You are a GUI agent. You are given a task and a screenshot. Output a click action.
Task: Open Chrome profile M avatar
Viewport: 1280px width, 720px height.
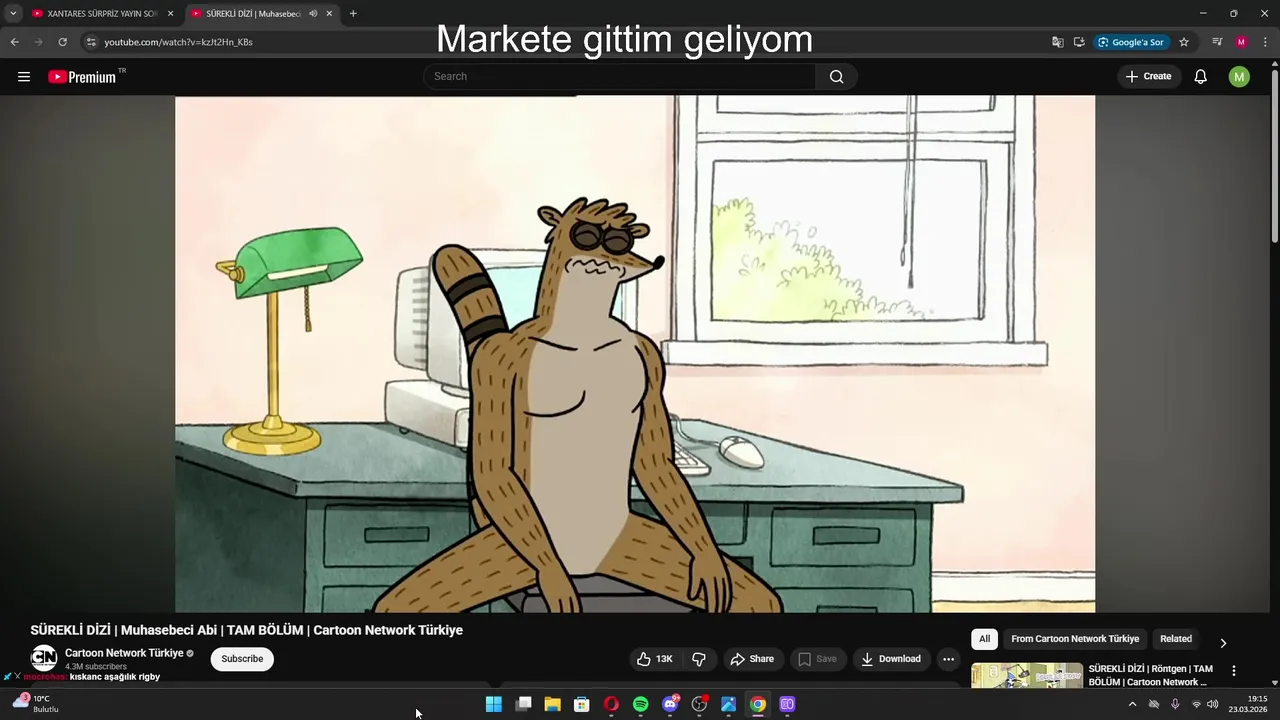coord(1241,42)
